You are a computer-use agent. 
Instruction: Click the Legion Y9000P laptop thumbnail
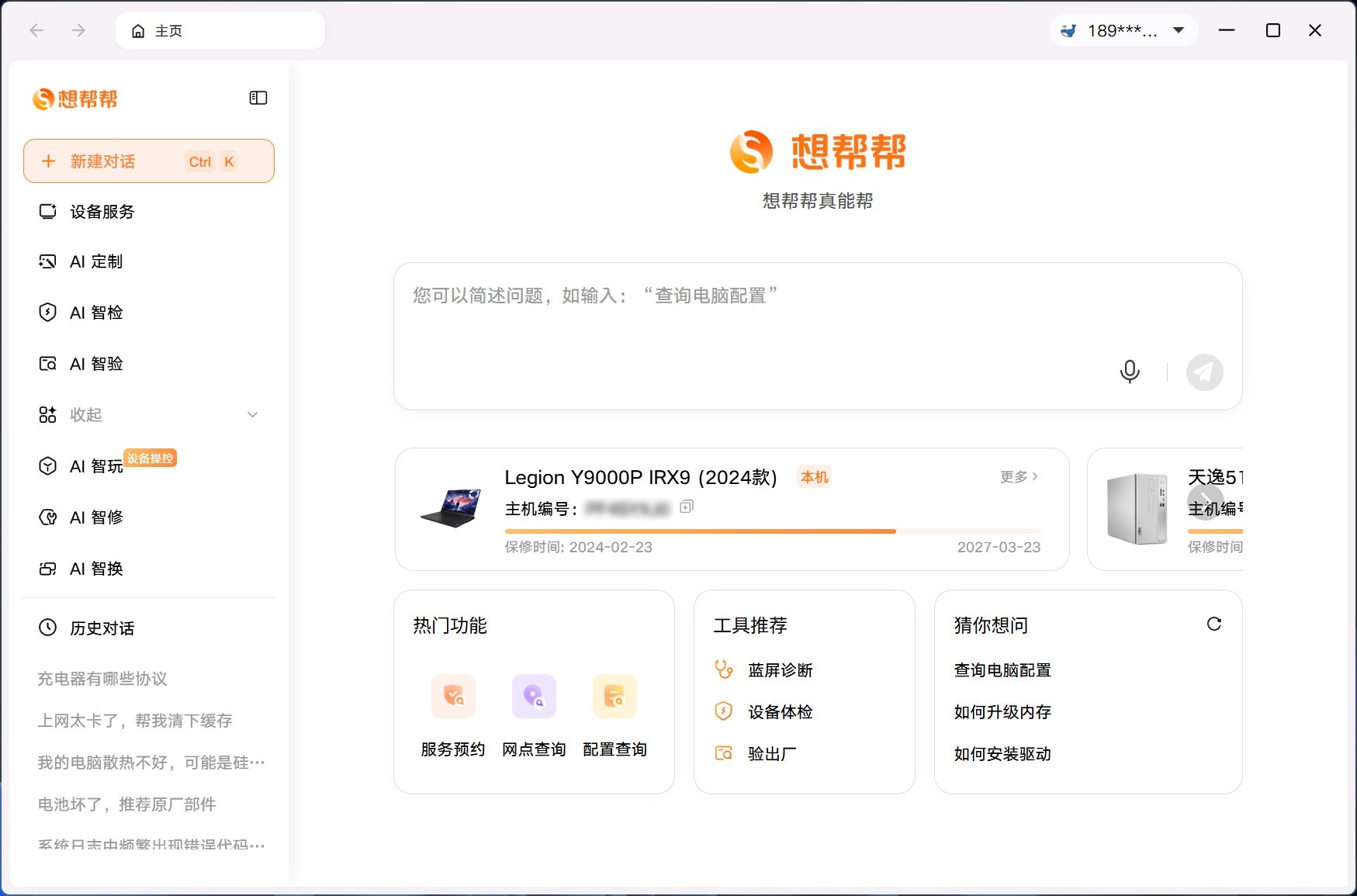click(x=452, y=508)
